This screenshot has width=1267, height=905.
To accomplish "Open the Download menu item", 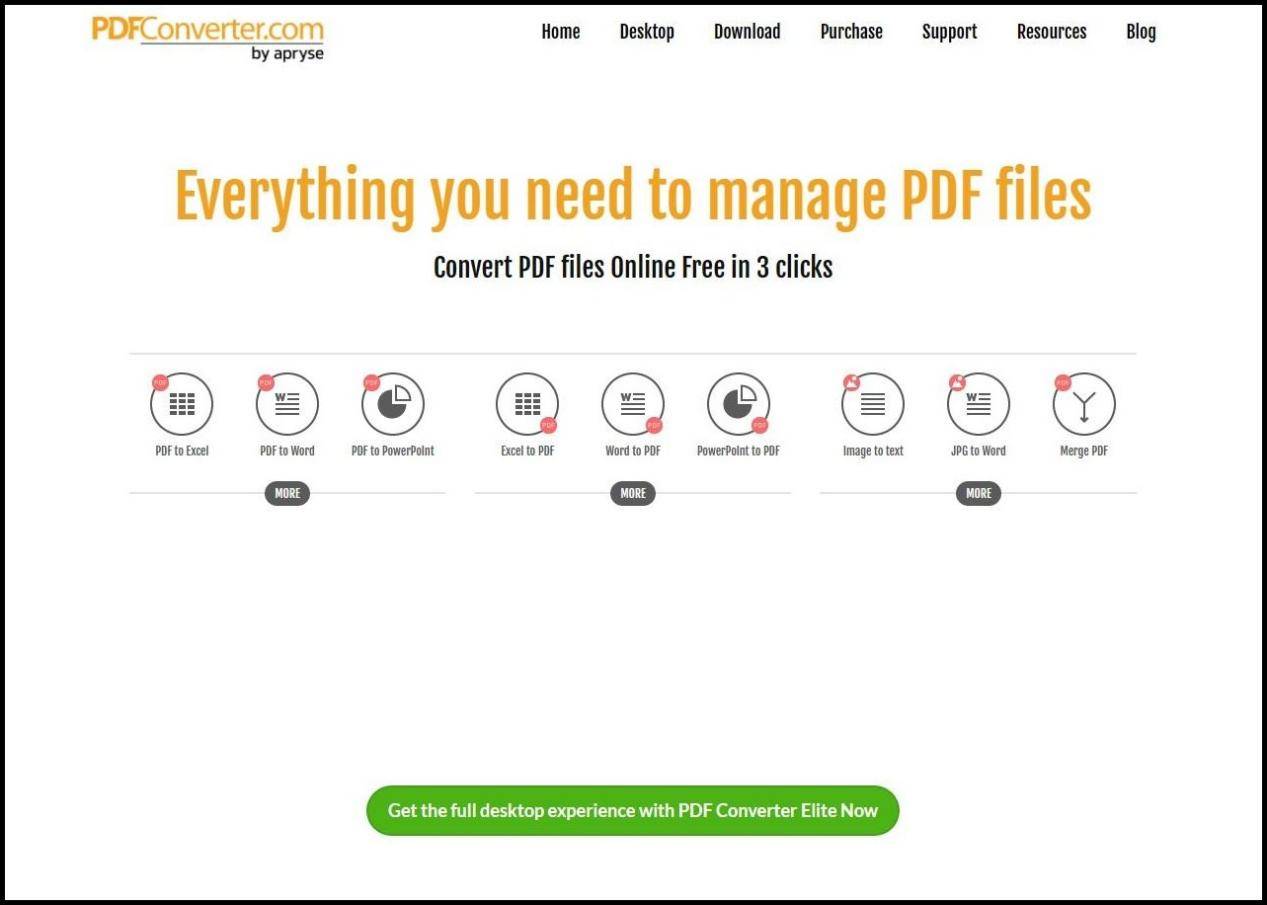I will [747, 32].
